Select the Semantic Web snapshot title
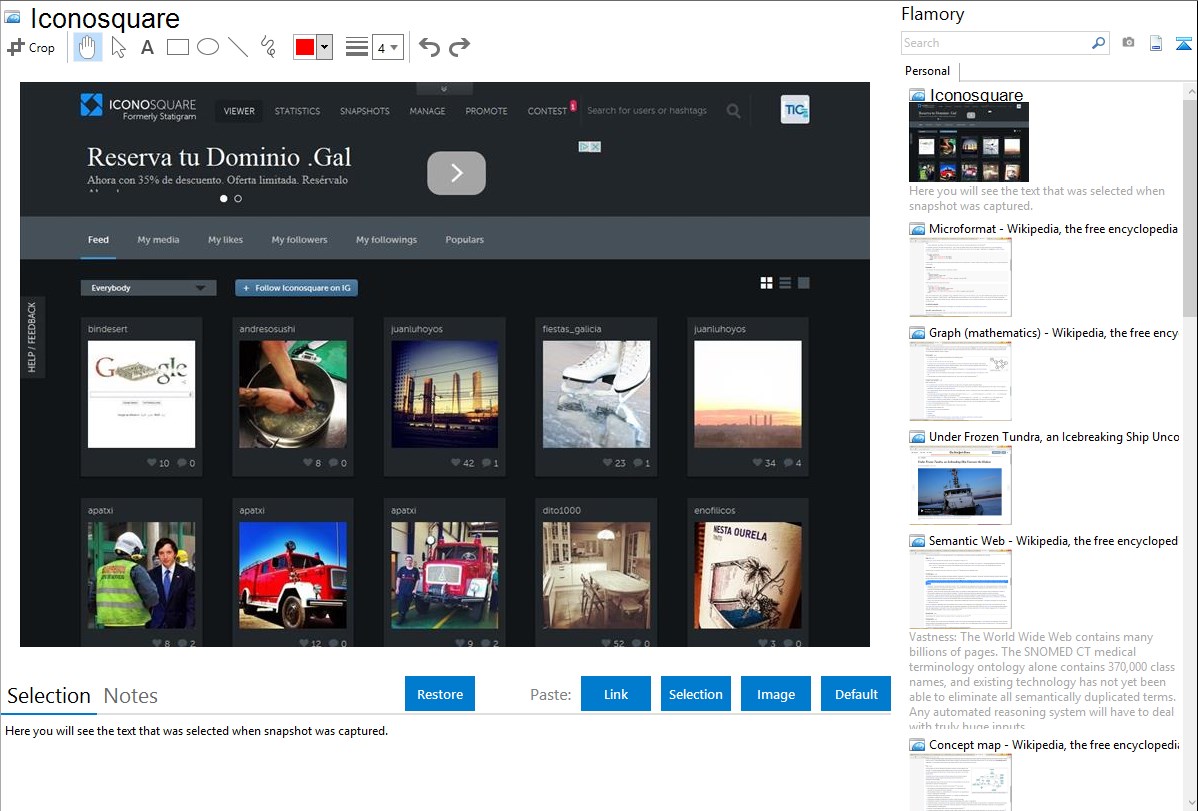1198x811 pixels. 1053,541
